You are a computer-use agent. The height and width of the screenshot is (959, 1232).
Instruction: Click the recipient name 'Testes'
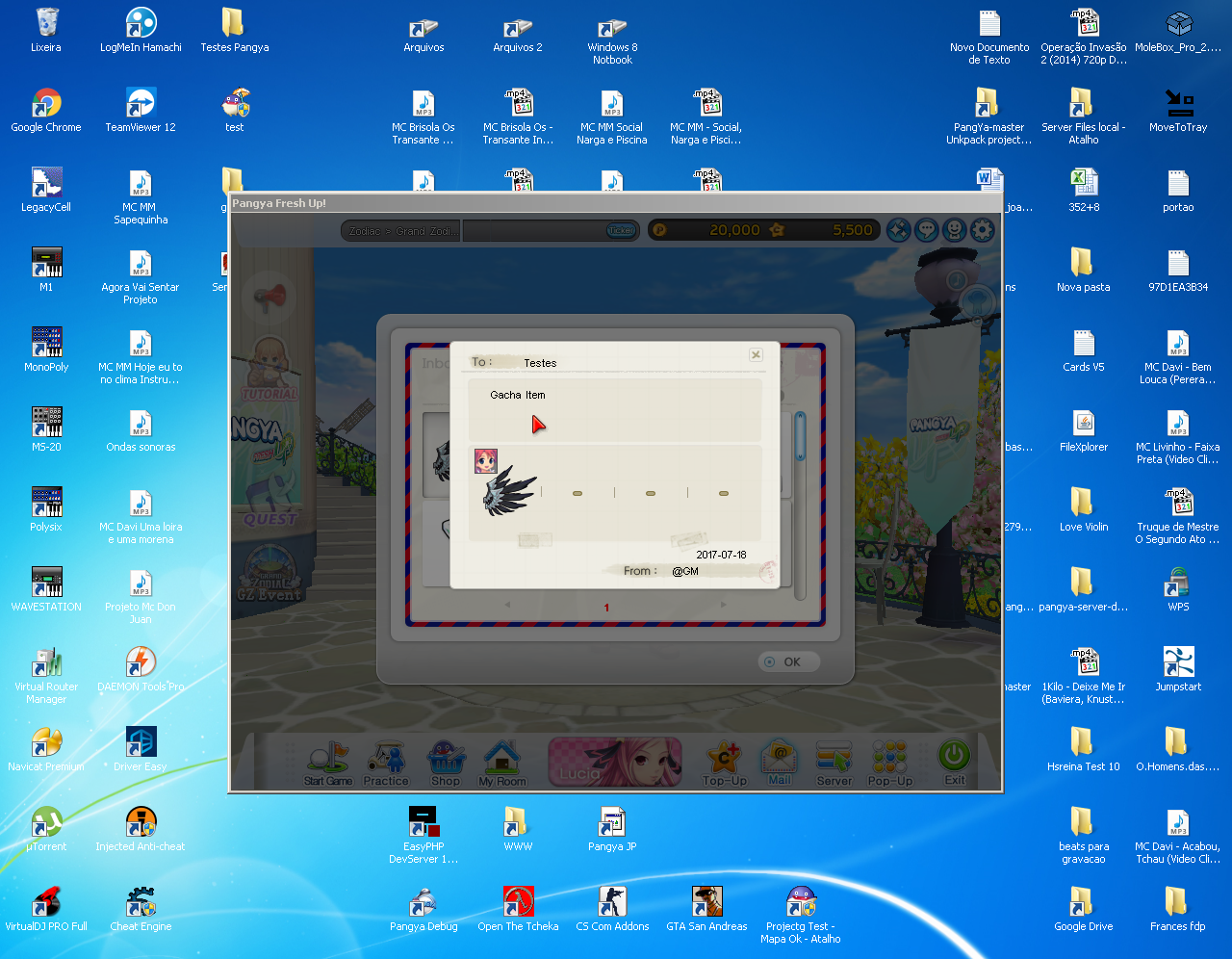click(x=540, y=363)
